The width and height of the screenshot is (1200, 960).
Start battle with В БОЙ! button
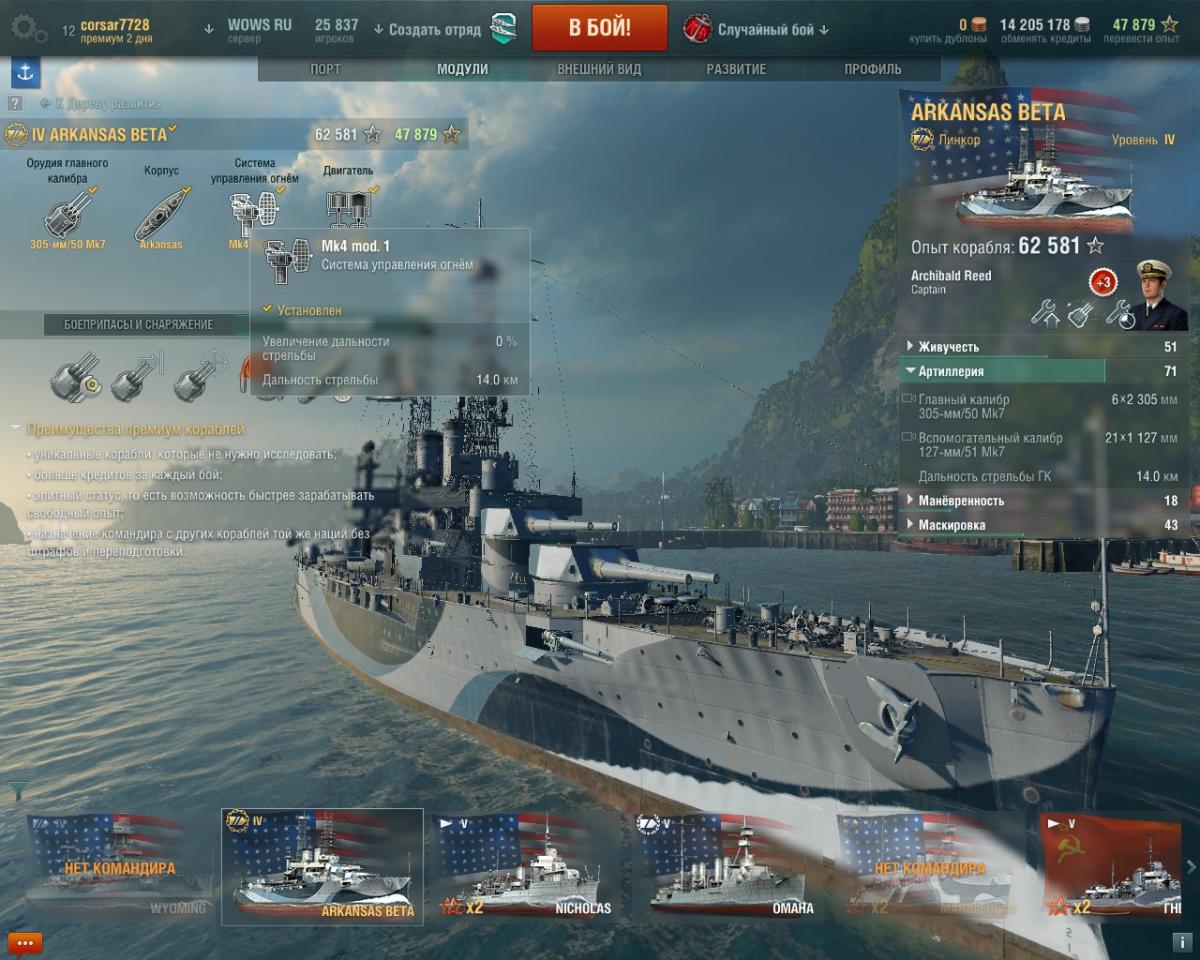600,28
